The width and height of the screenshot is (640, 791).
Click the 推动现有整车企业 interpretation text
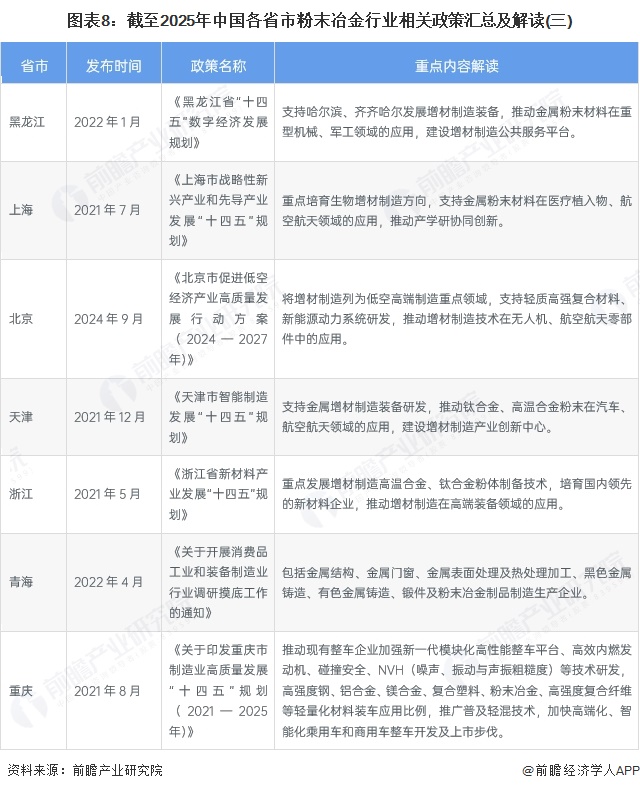456,690
